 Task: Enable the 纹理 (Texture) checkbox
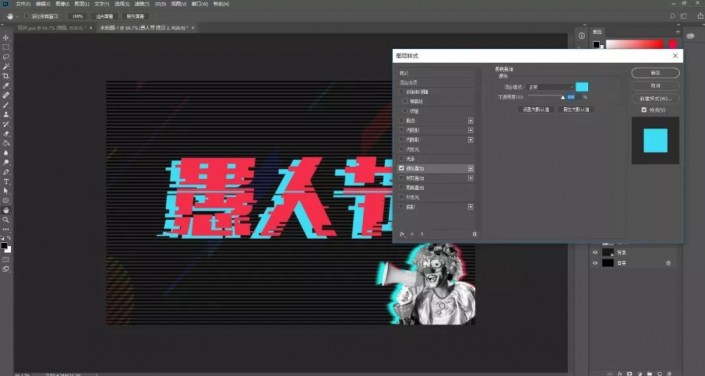(x=405, y=111)
